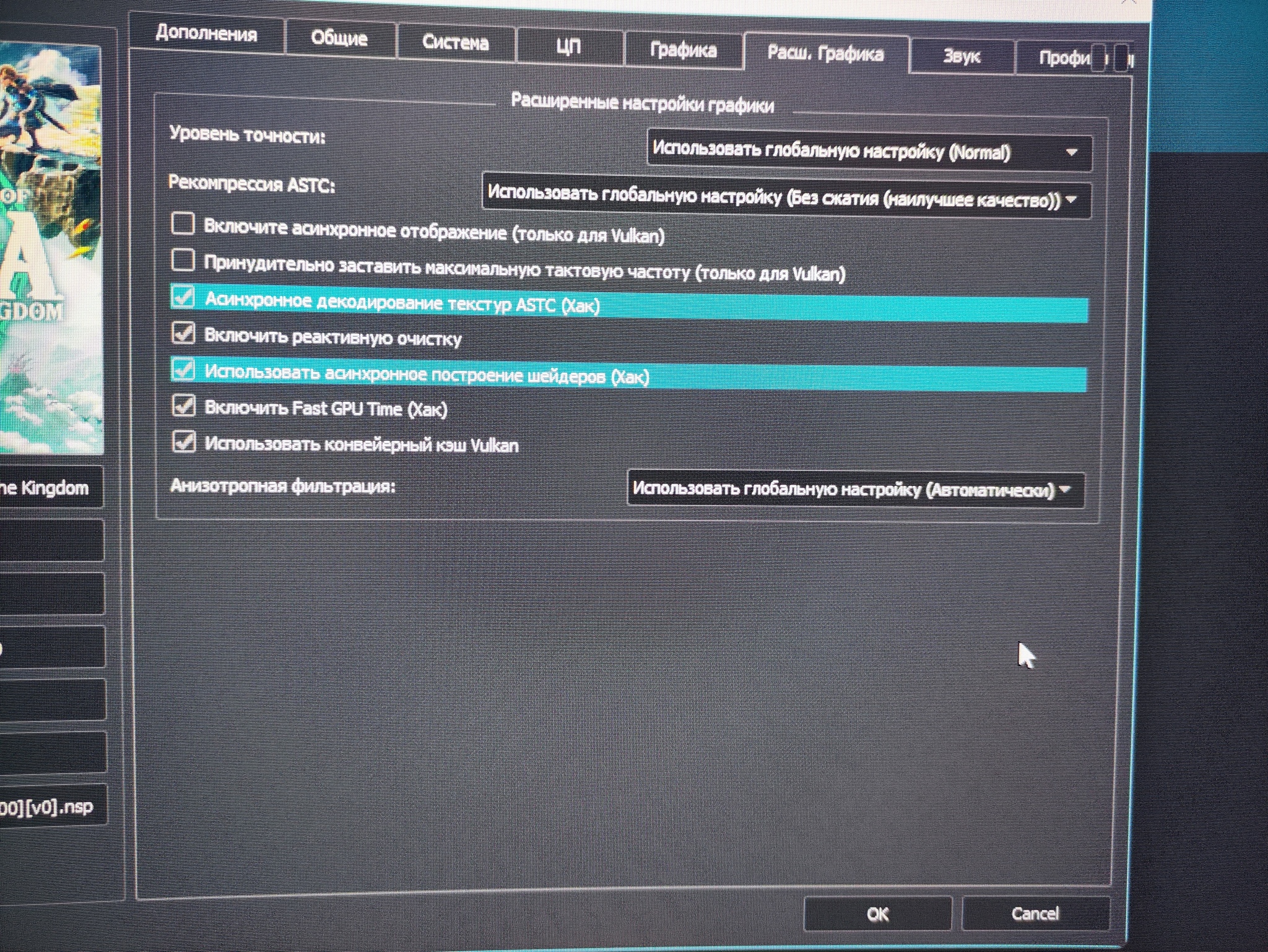The height and width of the screenshot is (952, 1268).
Task: Uncheck конвейерный кэш Vulkan checkbox
Action: (184, 442)
